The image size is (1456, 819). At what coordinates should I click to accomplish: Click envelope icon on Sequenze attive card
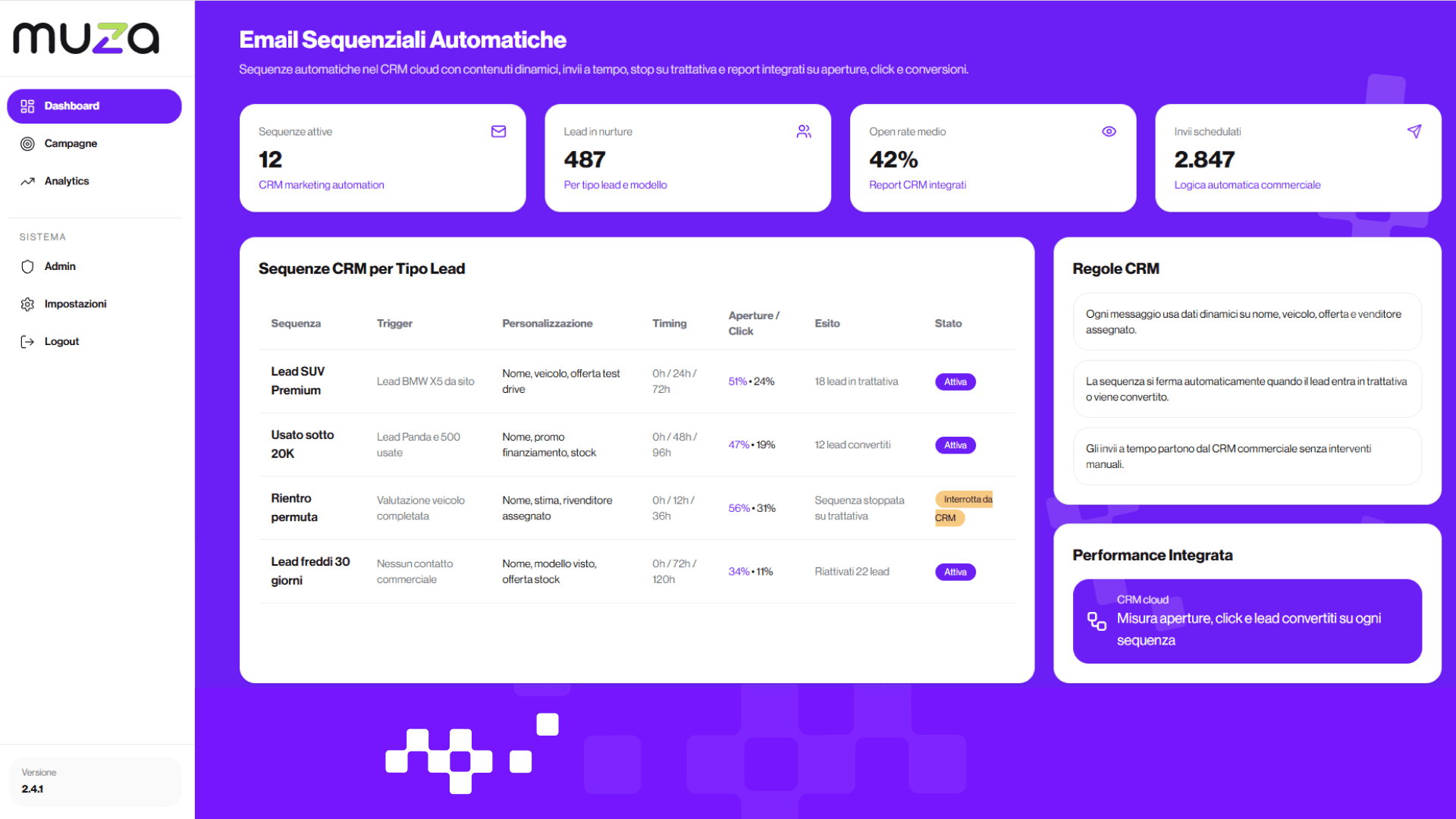click(x=498, y=132)
